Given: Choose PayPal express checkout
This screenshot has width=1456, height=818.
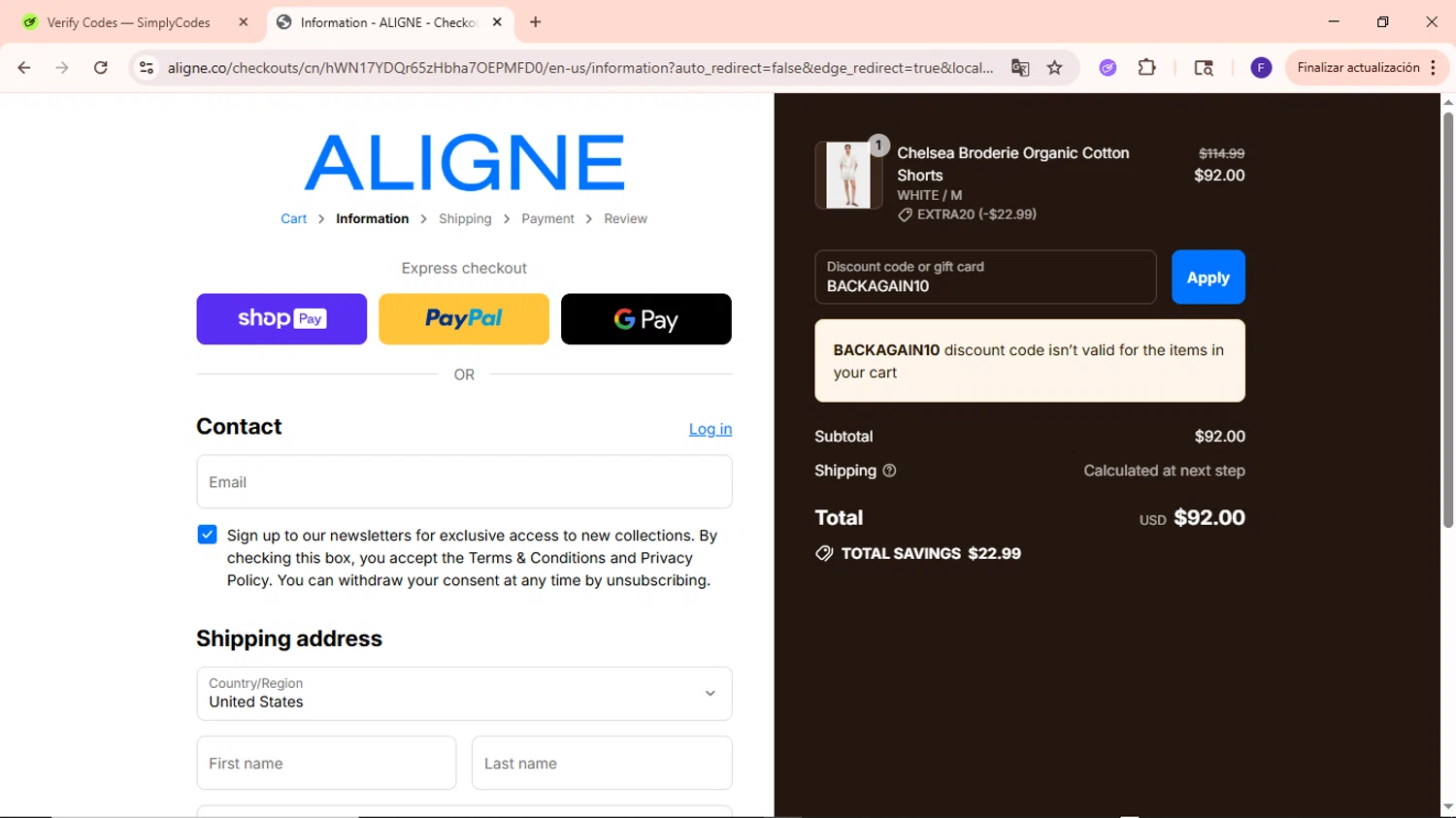Looking at the screenshot, I should click(464, 319).
